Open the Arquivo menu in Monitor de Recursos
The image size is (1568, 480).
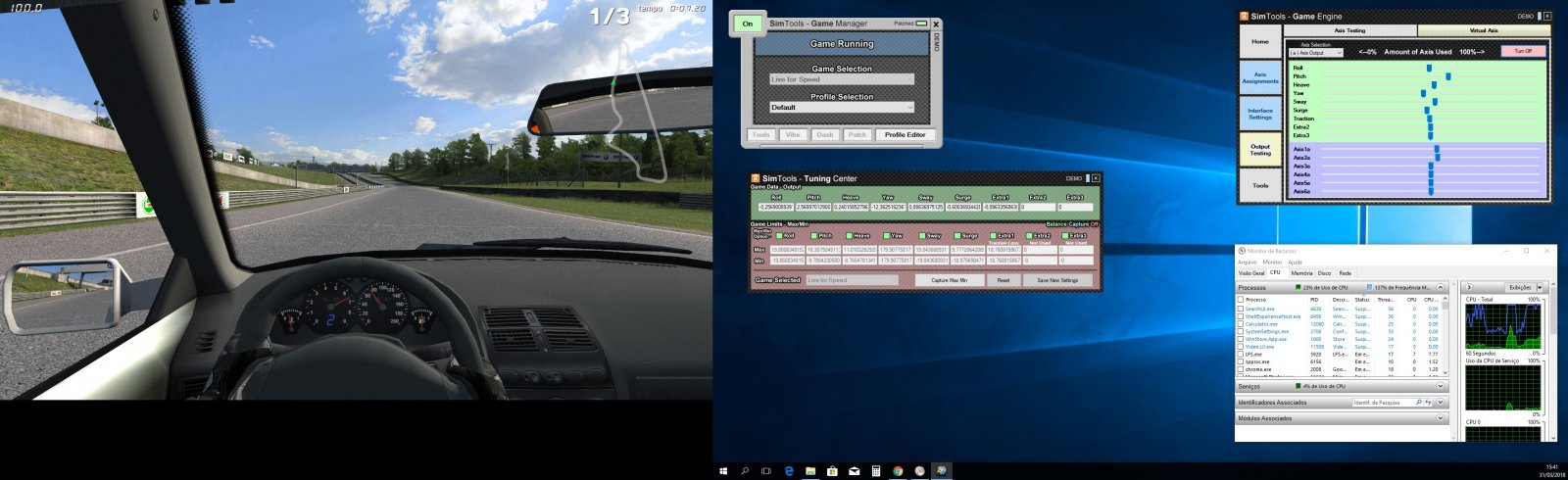point(1247,263)
